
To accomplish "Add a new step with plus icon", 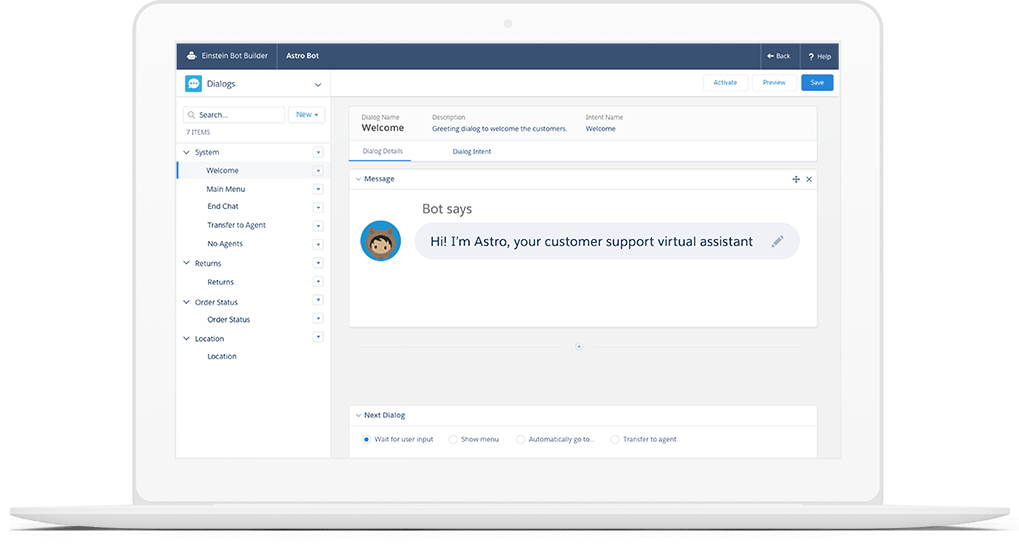I will (579, 347).
